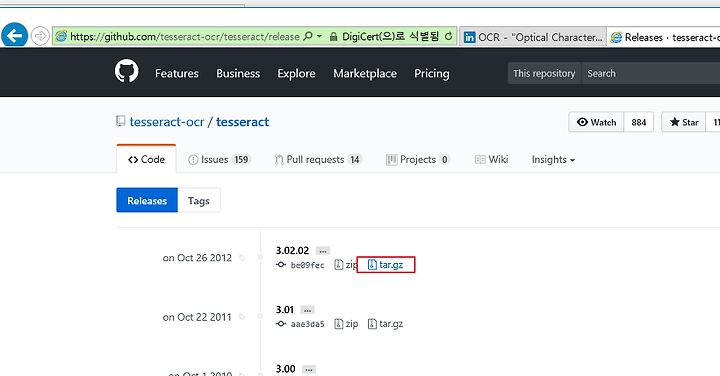720x376 pixels.
Task: Click the date on Oct 26 2012
Action: click(197, 258)
